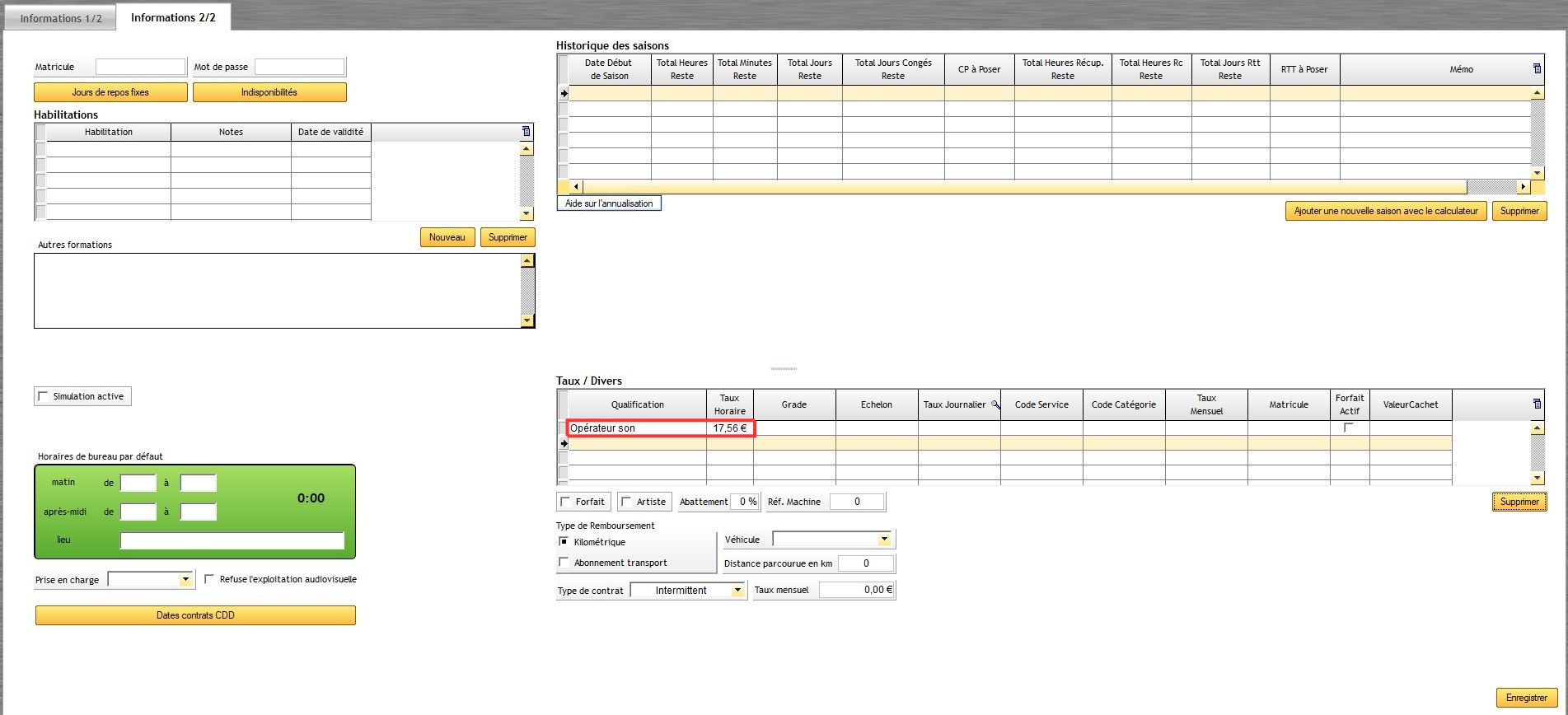This screenshot has width=1568, height=715.
Task: Click Historique horizontal scrollbar right arrow
Action: pos(1523,187)
